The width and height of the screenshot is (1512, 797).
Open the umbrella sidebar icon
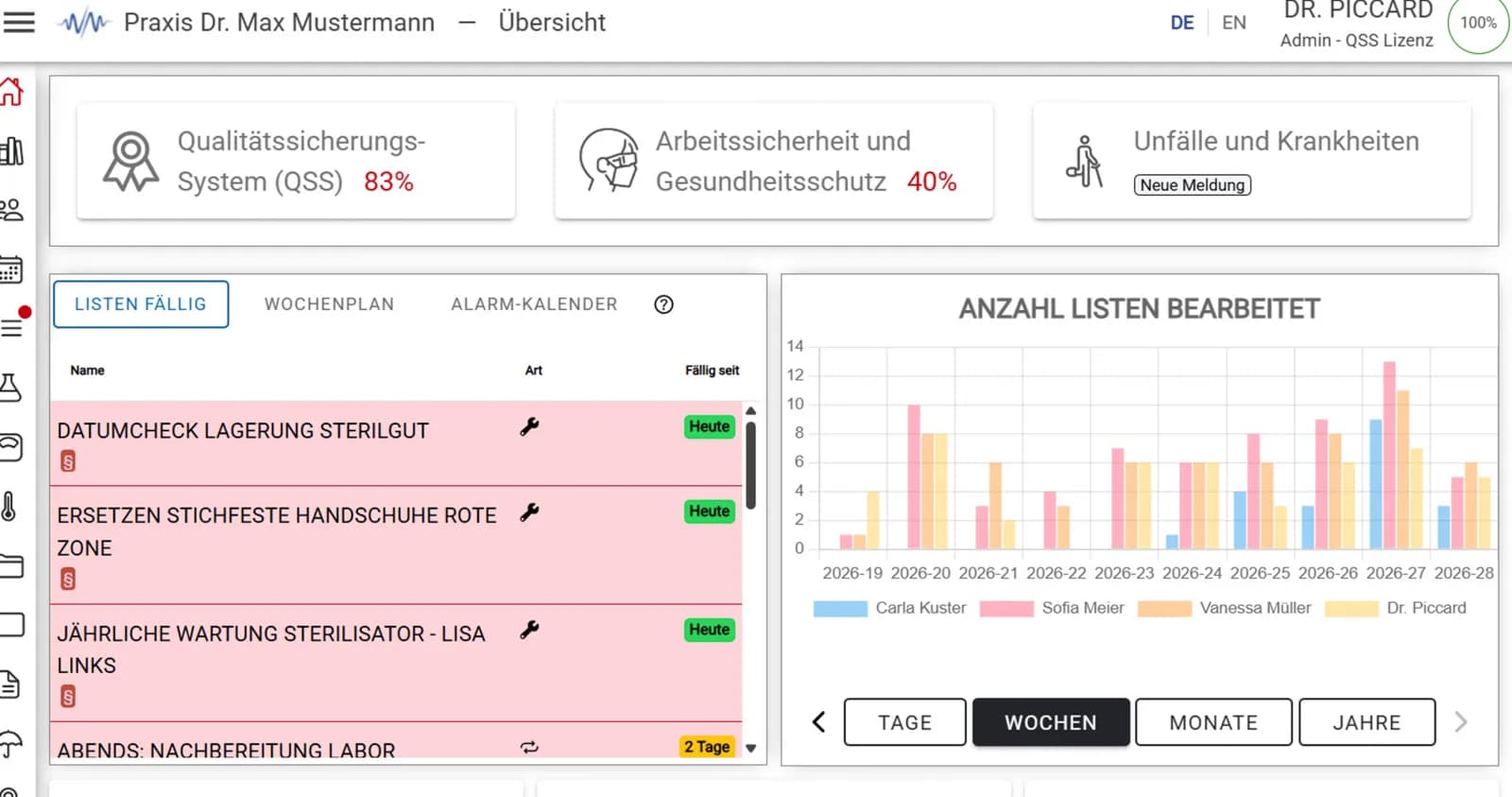pyautogui.click(x=11, y=744)
